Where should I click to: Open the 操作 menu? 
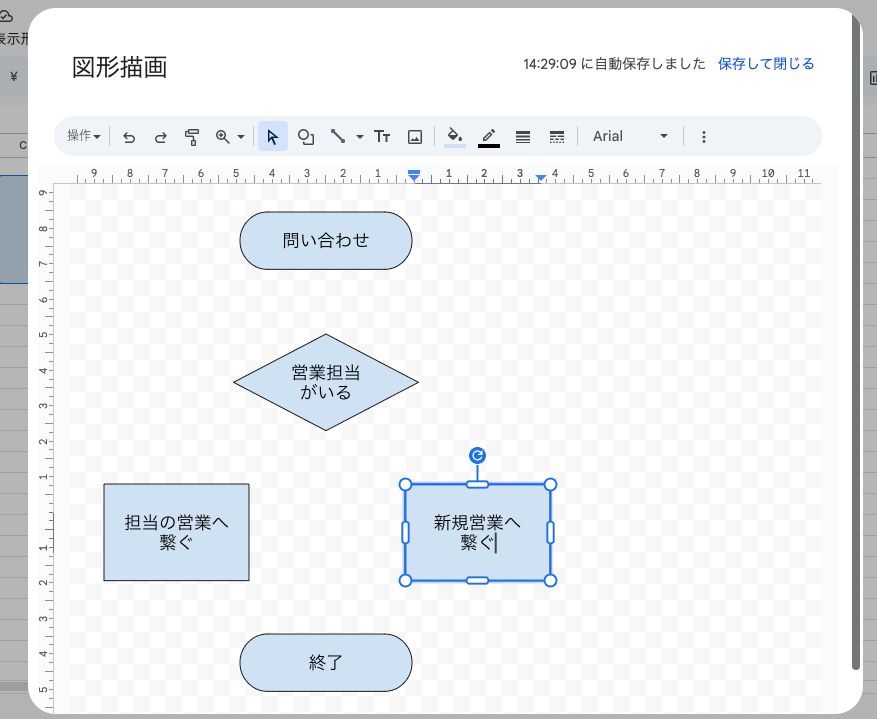[x=82, y=136]
